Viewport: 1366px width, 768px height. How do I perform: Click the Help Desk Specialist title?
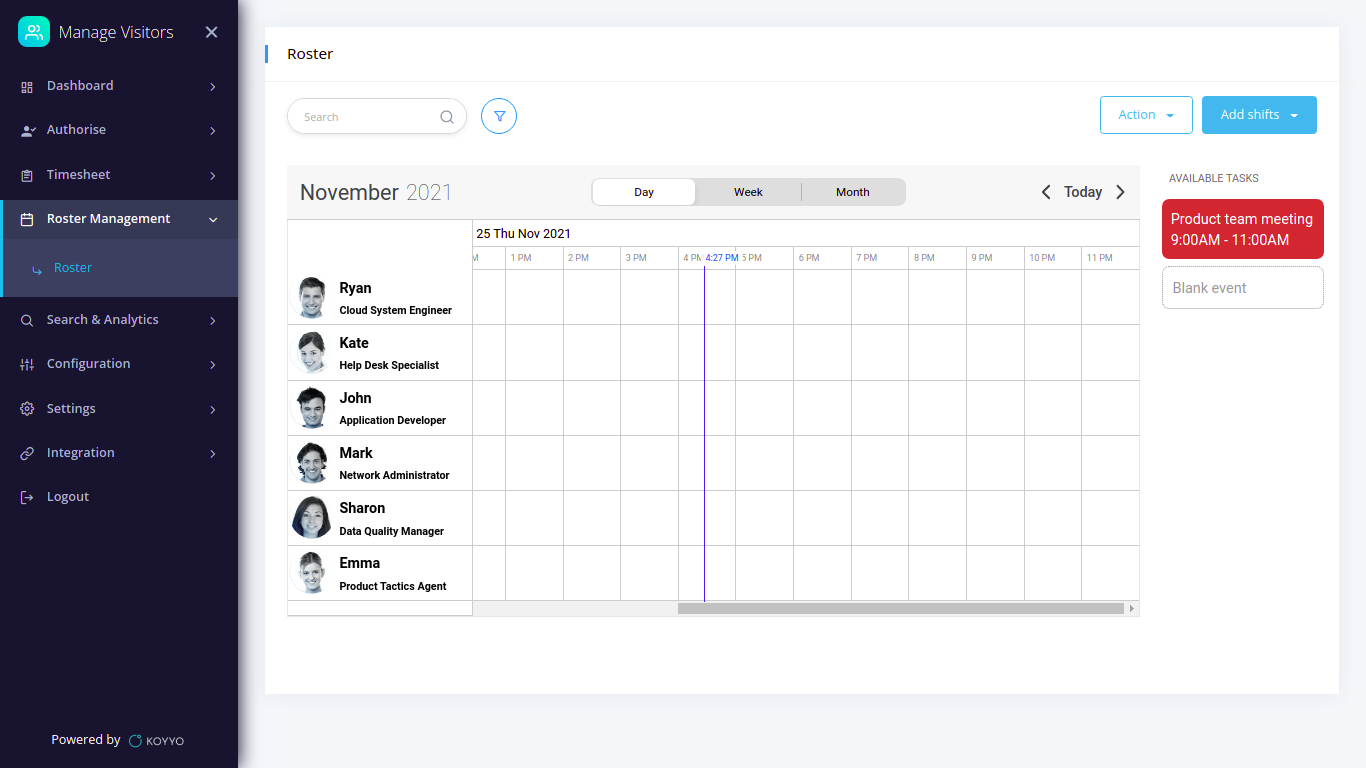click(x=389, y=365)
